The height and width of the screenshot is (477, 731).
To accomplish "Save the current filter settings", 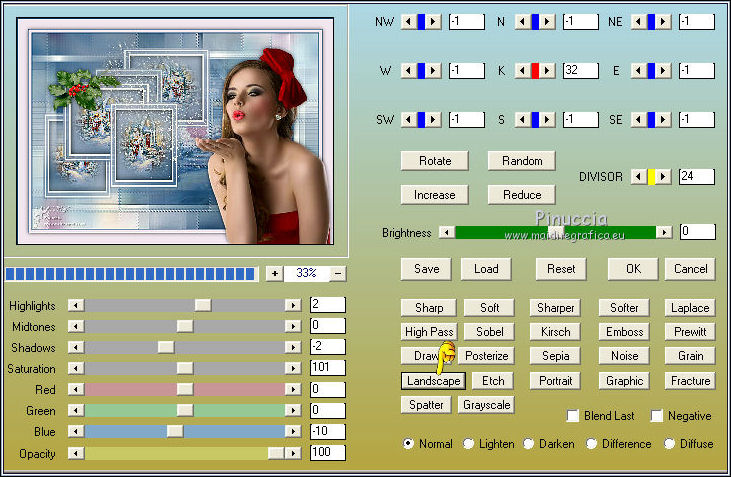I will [426, 269].
